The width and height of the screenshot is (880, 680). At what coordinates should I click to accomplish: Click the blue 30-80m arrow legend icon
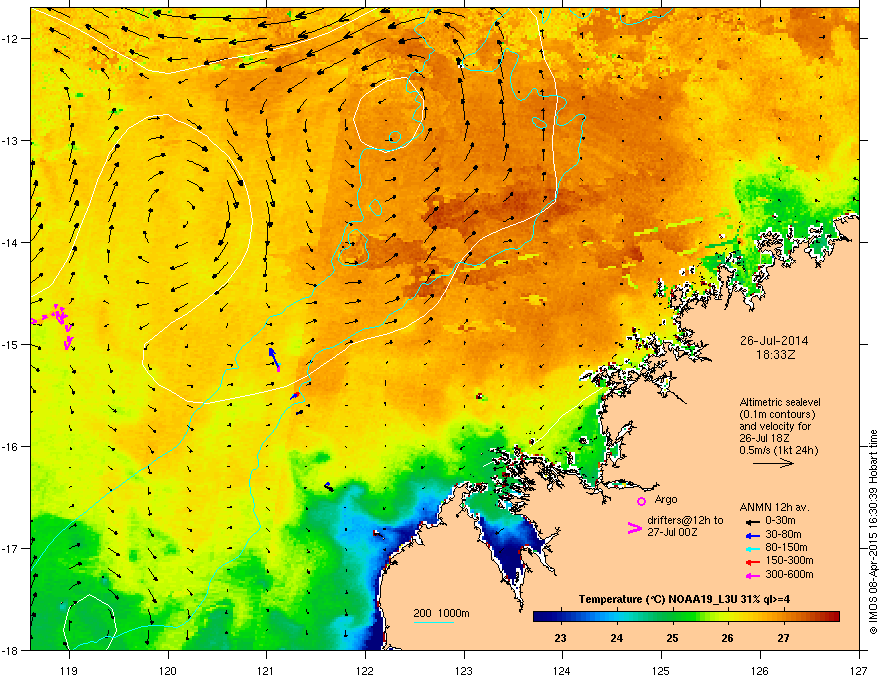click(752, 535)
